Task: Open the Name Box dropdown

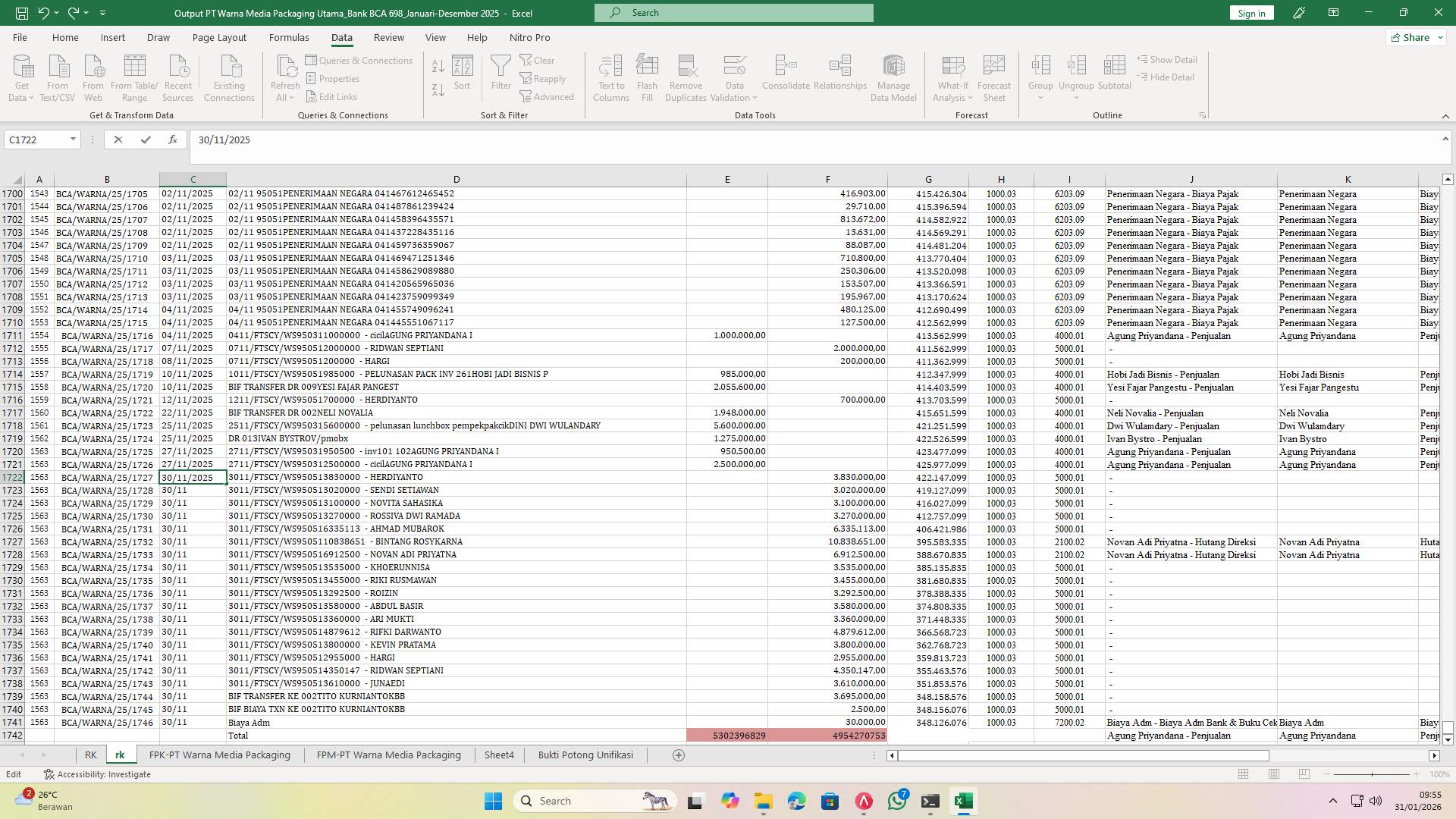Action: pyautogui.click(x=74, y=140)
